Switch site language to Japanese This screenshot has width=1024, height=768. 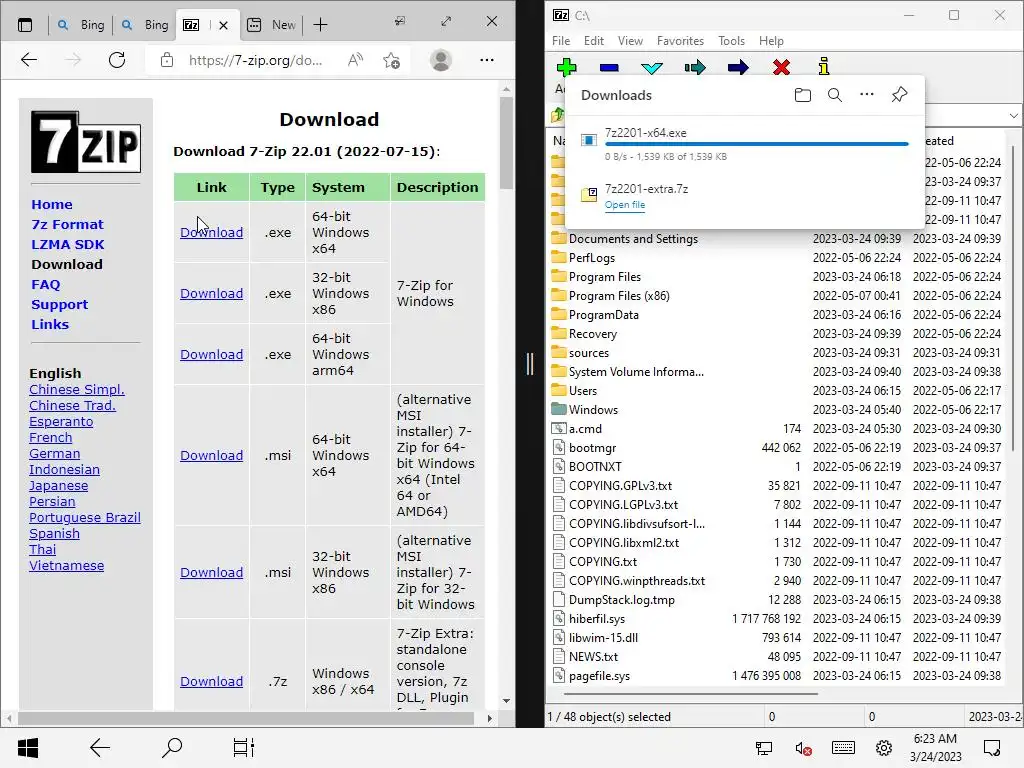(58, 486)
